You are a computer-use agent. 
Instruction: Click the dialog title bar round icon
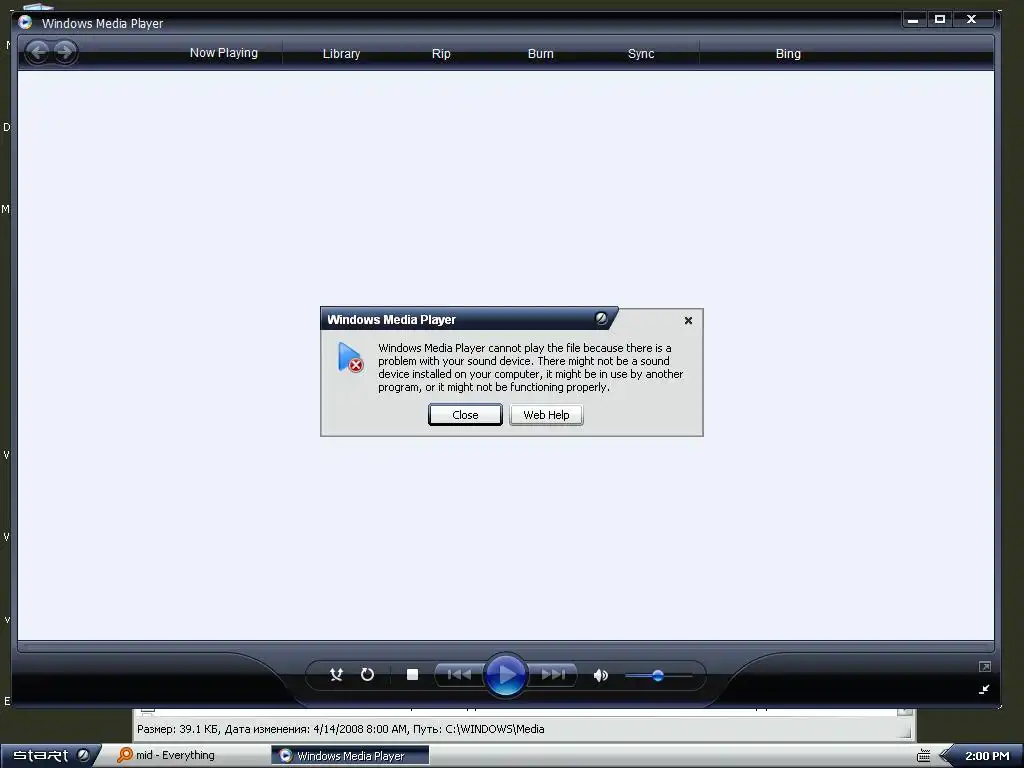click(601, 318)
